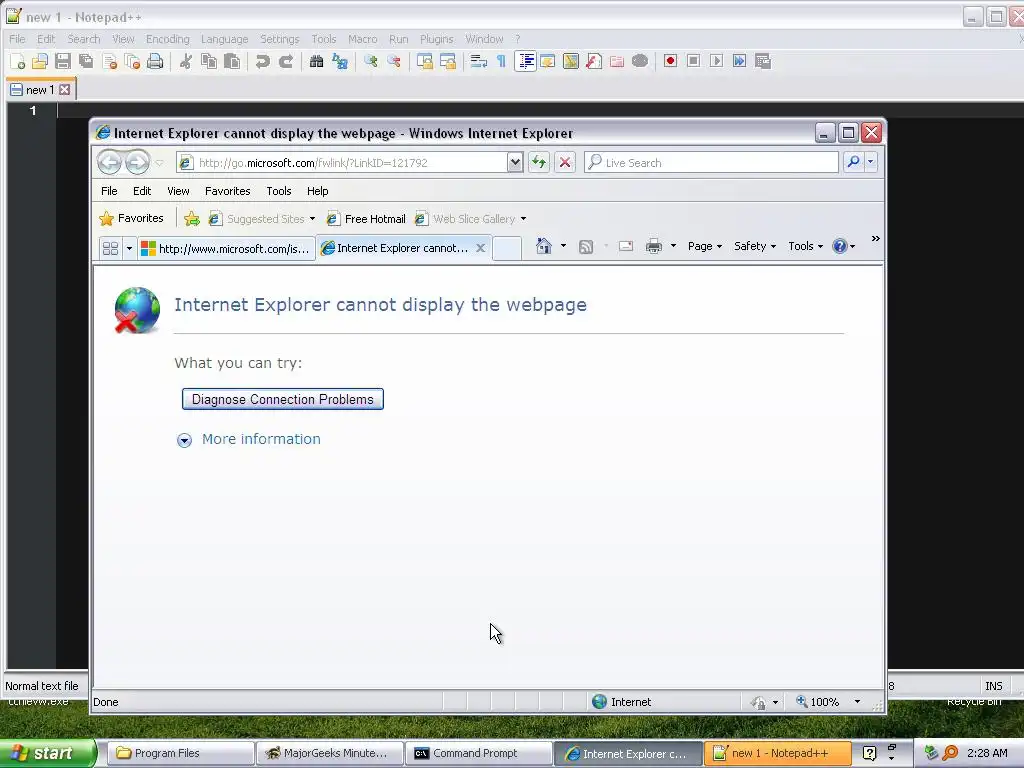Viewport: 1024px width, 768px height.
Task: Open Notepad++ Plugins menu
Action: [x=436, y=39]
